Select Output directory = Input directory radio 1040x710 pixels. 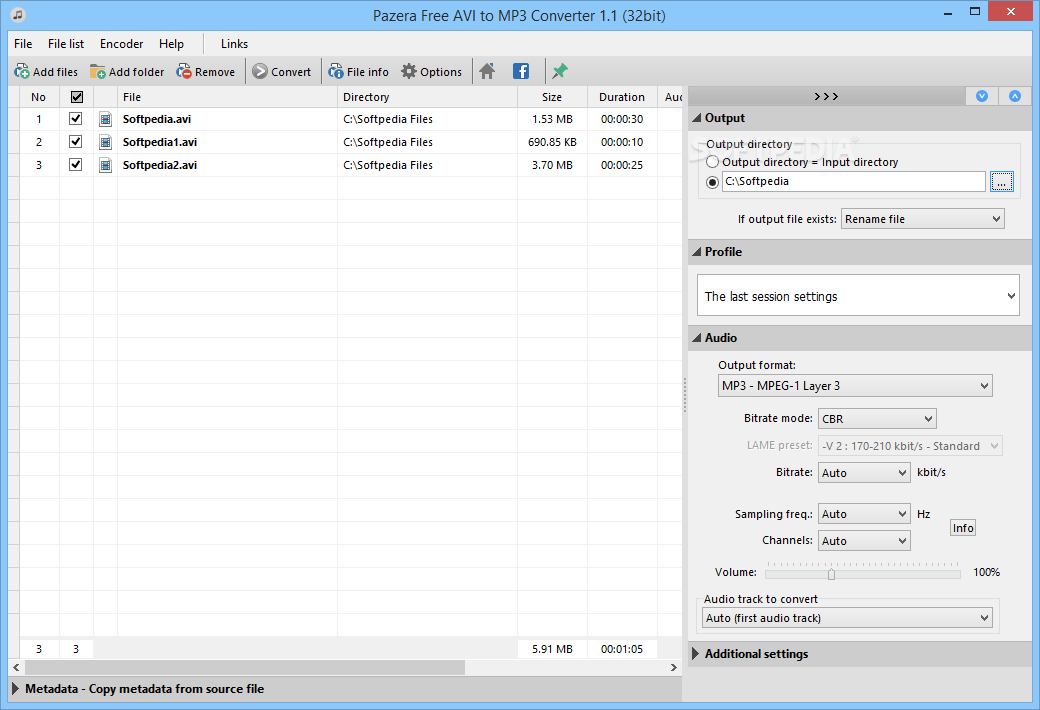pos(712,162)
